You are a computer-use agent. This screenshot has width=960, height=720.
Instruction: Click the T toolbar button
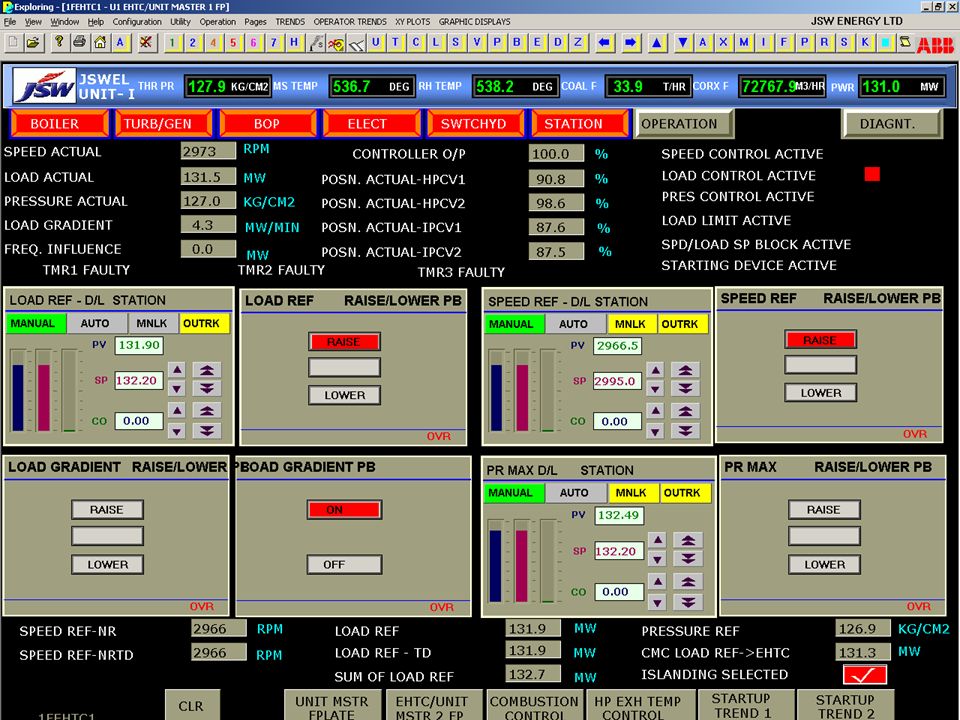[396, 43]
